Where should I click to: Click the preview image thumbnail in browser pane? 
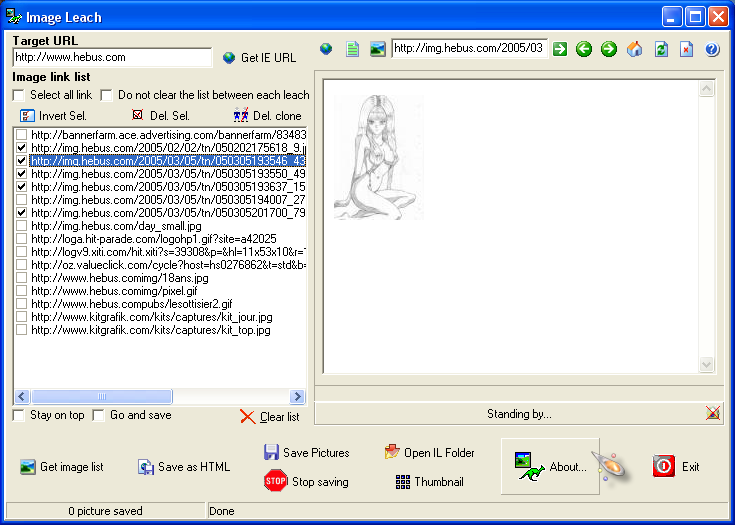(x=378, y=157)
